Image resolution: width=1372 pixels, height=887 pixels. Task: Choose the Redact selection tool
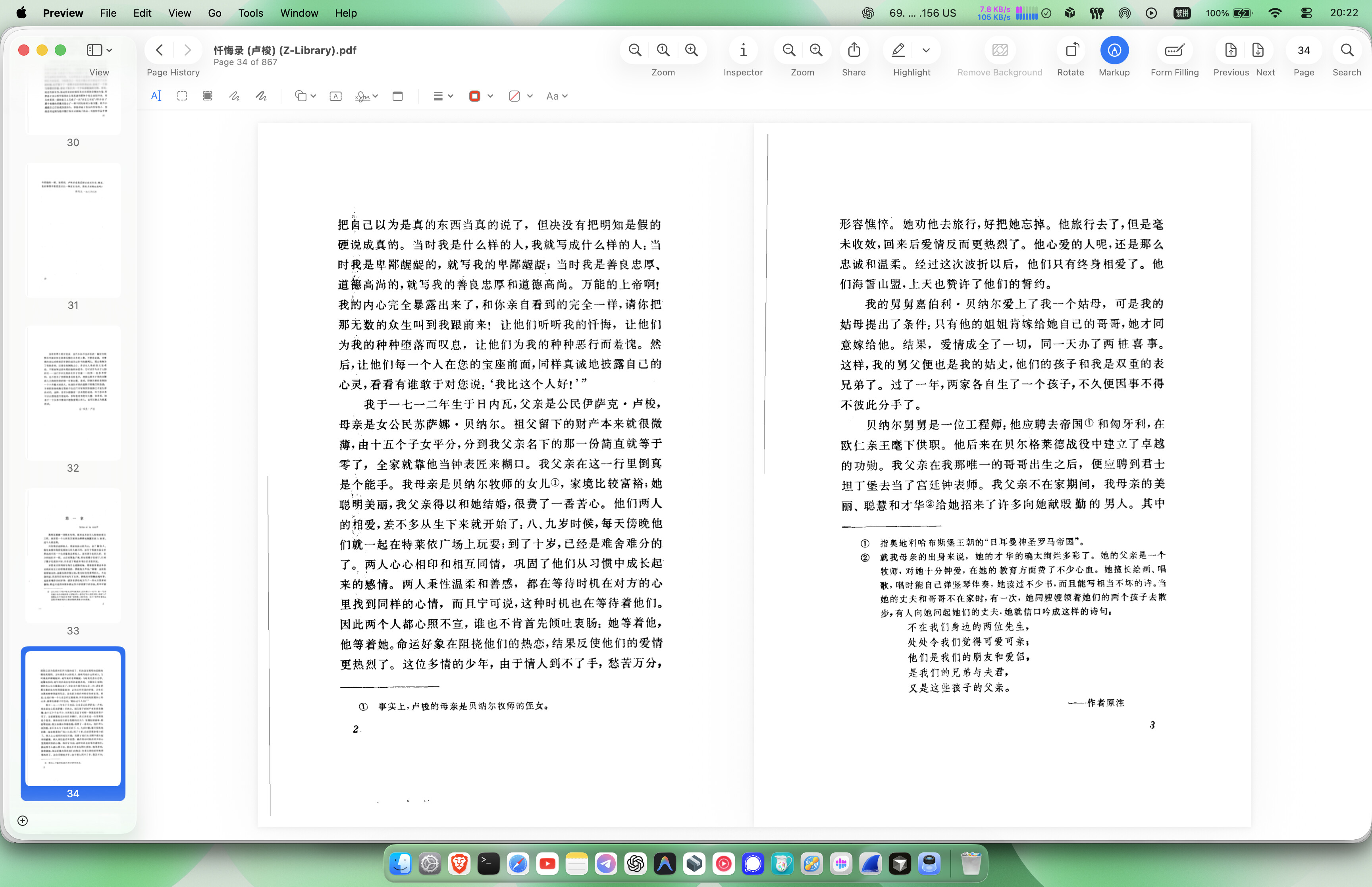[207, 96]
